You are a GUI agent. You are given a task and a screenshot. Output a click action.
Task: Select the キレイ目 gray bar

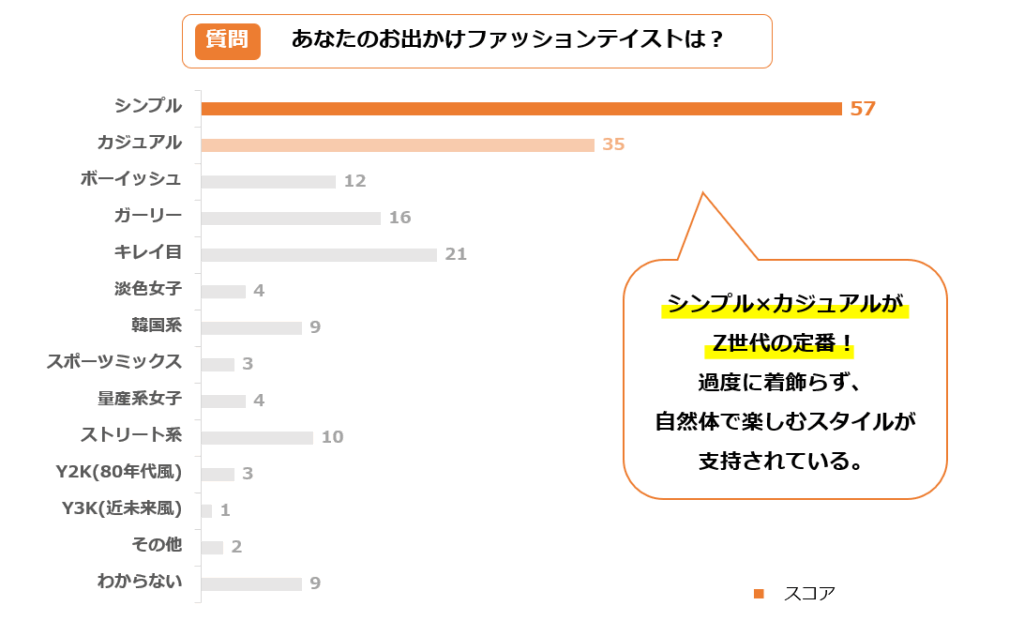point(318,255)
